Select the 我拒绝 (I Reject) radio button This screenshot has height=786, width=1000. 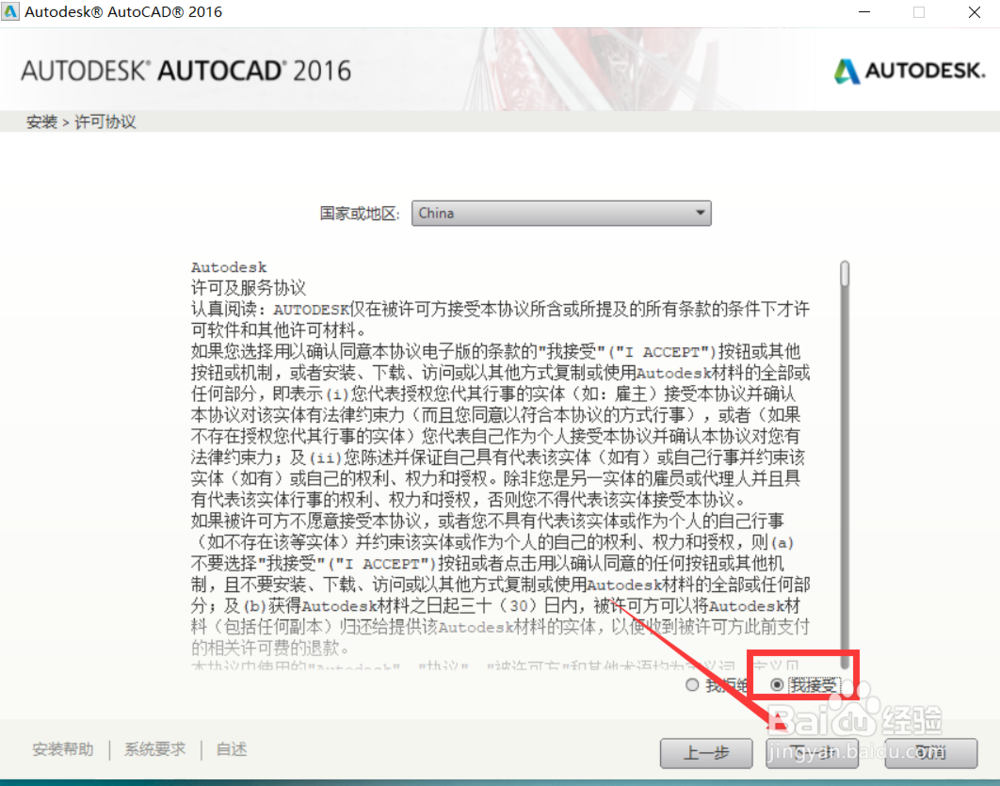(x=692, y=685)
